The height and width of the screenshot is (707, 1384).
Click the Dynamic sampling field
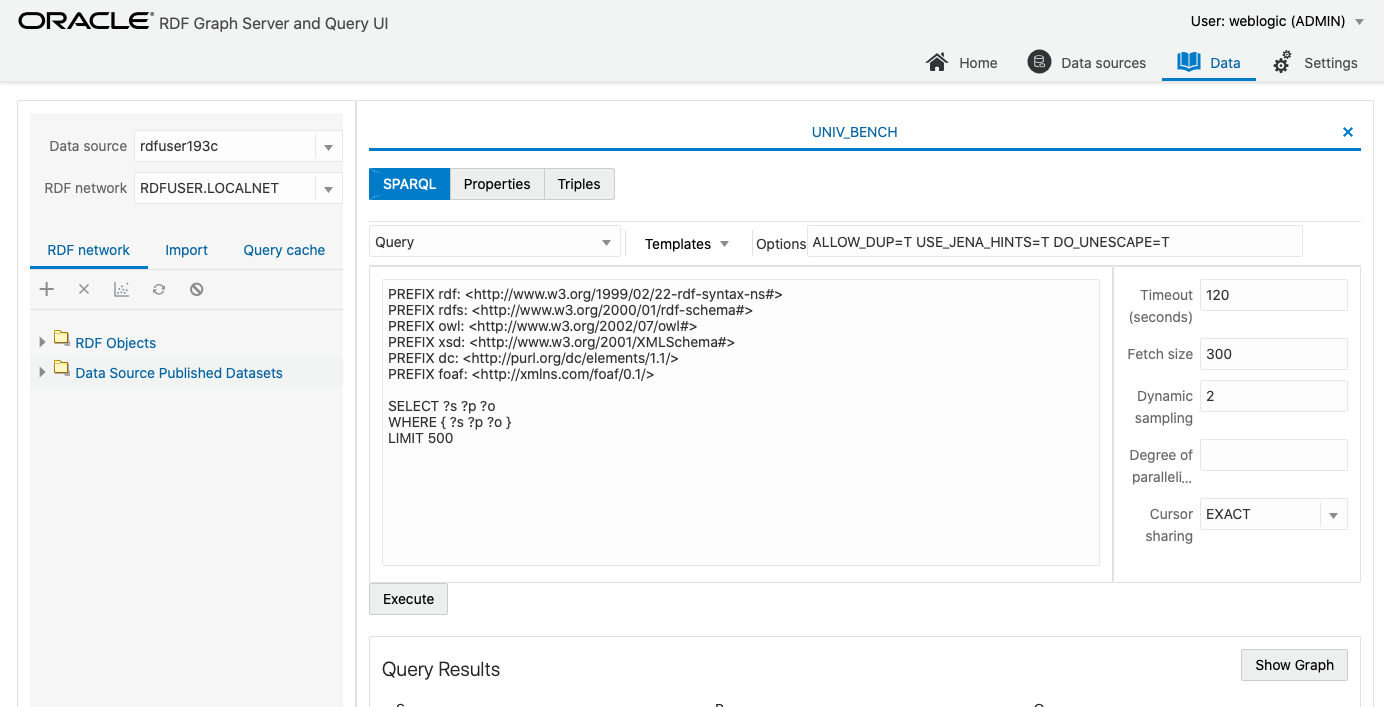click(x=1273, y=396)
